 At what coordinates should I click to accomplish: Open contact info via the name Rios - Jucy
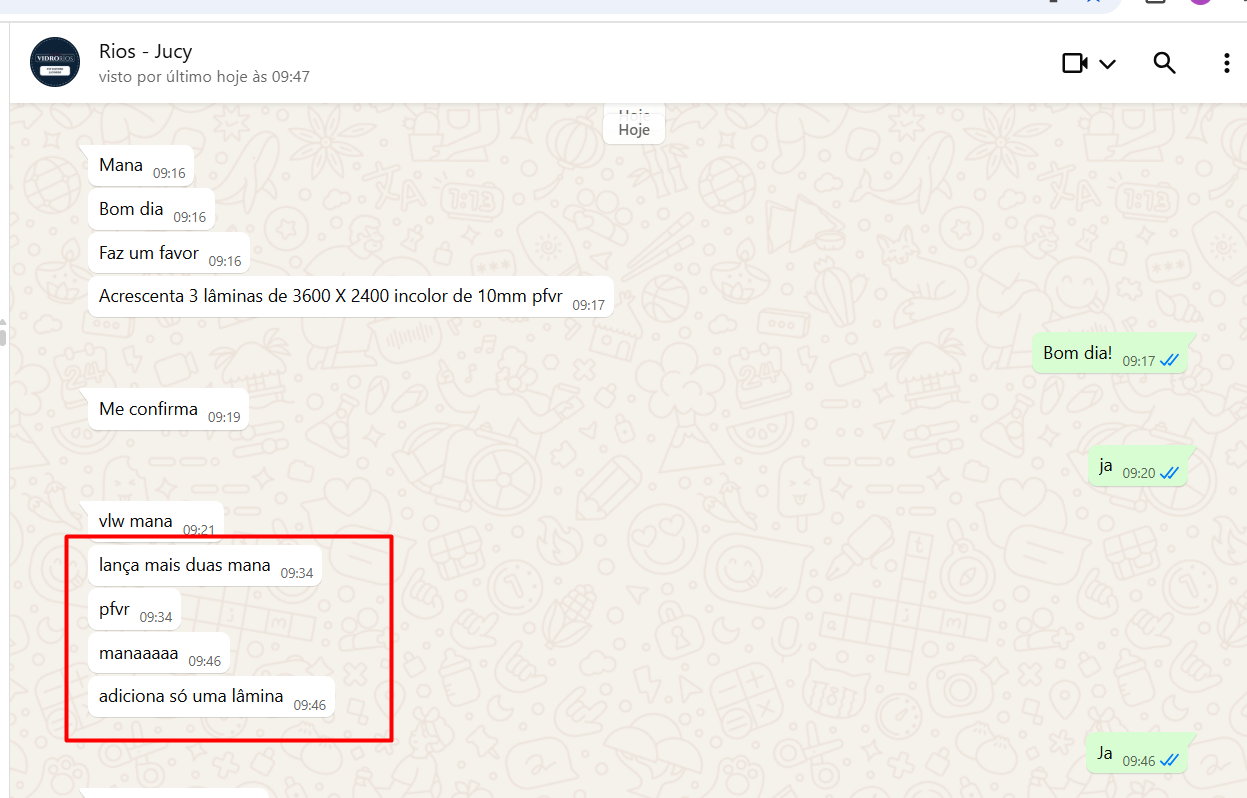pos(145,51)
